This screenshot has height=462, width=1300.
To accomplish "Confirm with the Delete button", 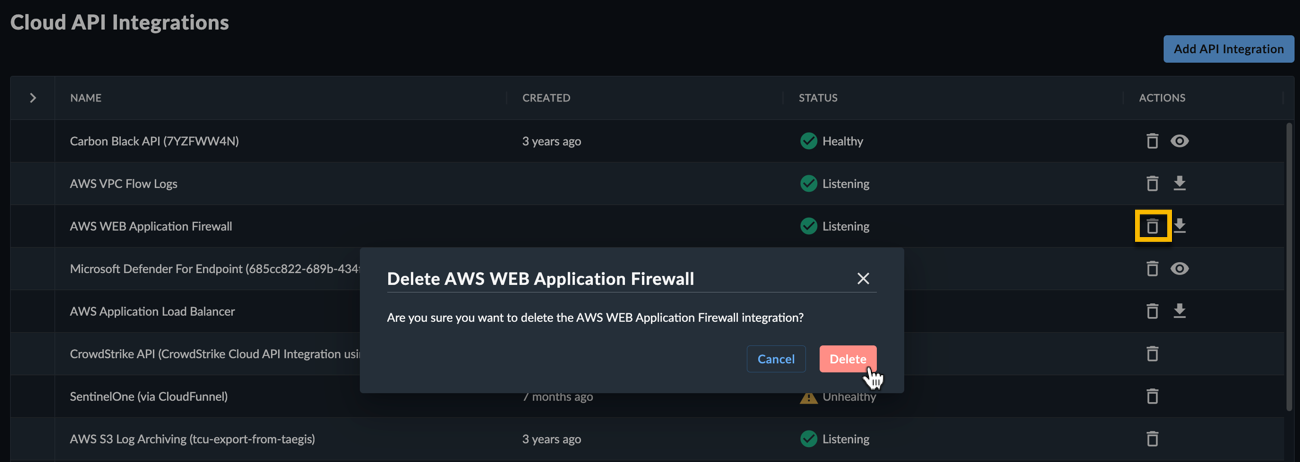I will (848, 359).
